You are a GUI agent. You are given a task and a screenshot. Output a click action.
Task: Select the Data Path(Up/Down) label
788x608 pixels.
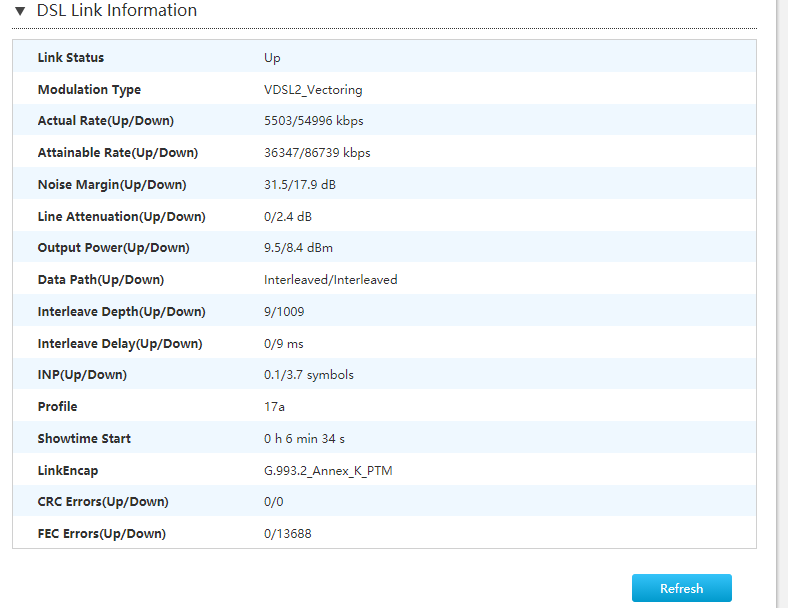101,279
